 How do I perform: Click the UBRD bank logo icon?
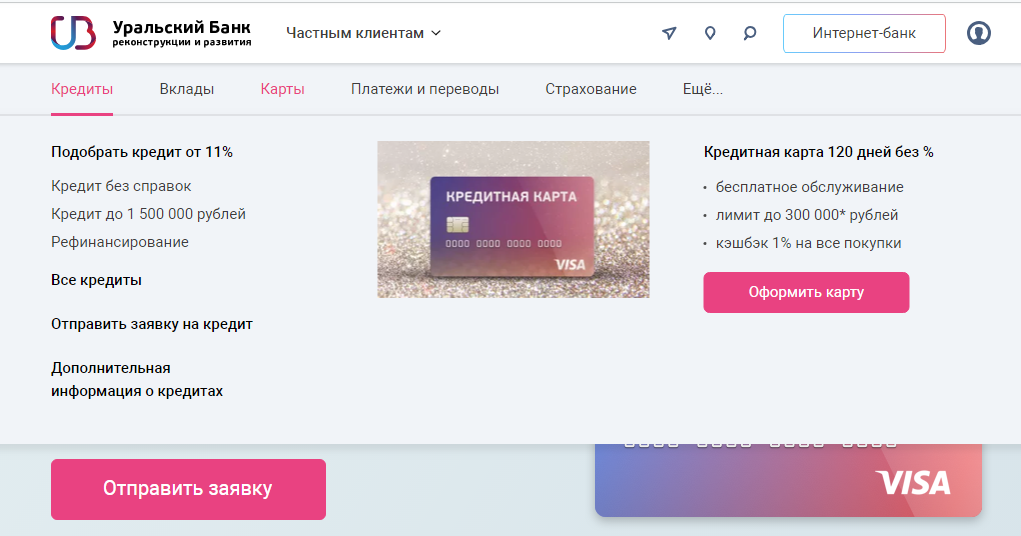(x=74, y=33)
